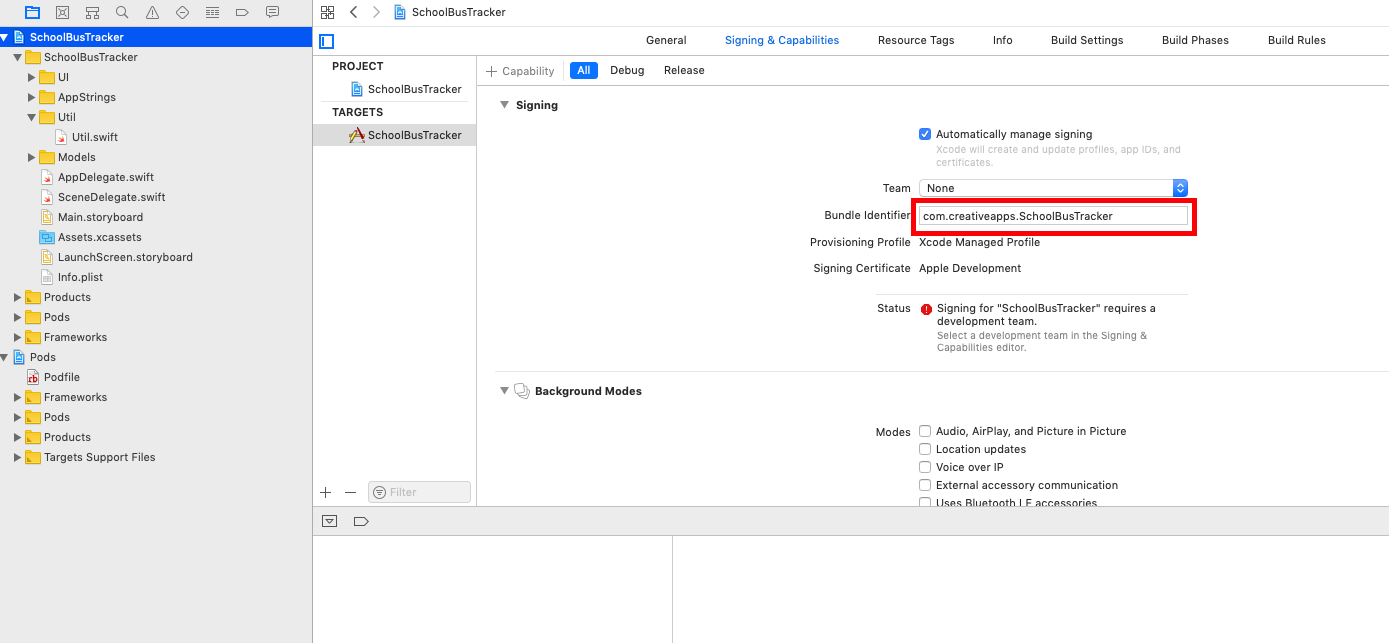Switch to the Build Settings tab

click(1087, 40)
